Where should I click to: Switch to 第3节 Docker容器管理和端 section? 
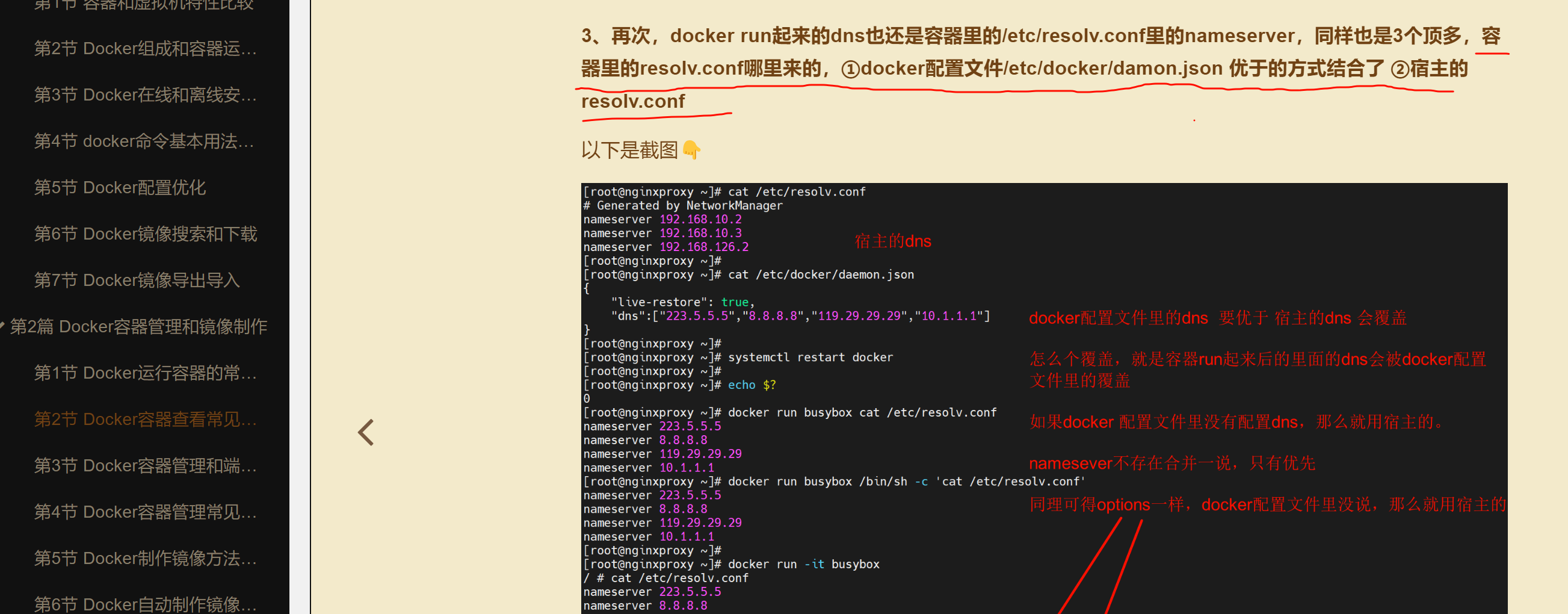coord(146,465)
